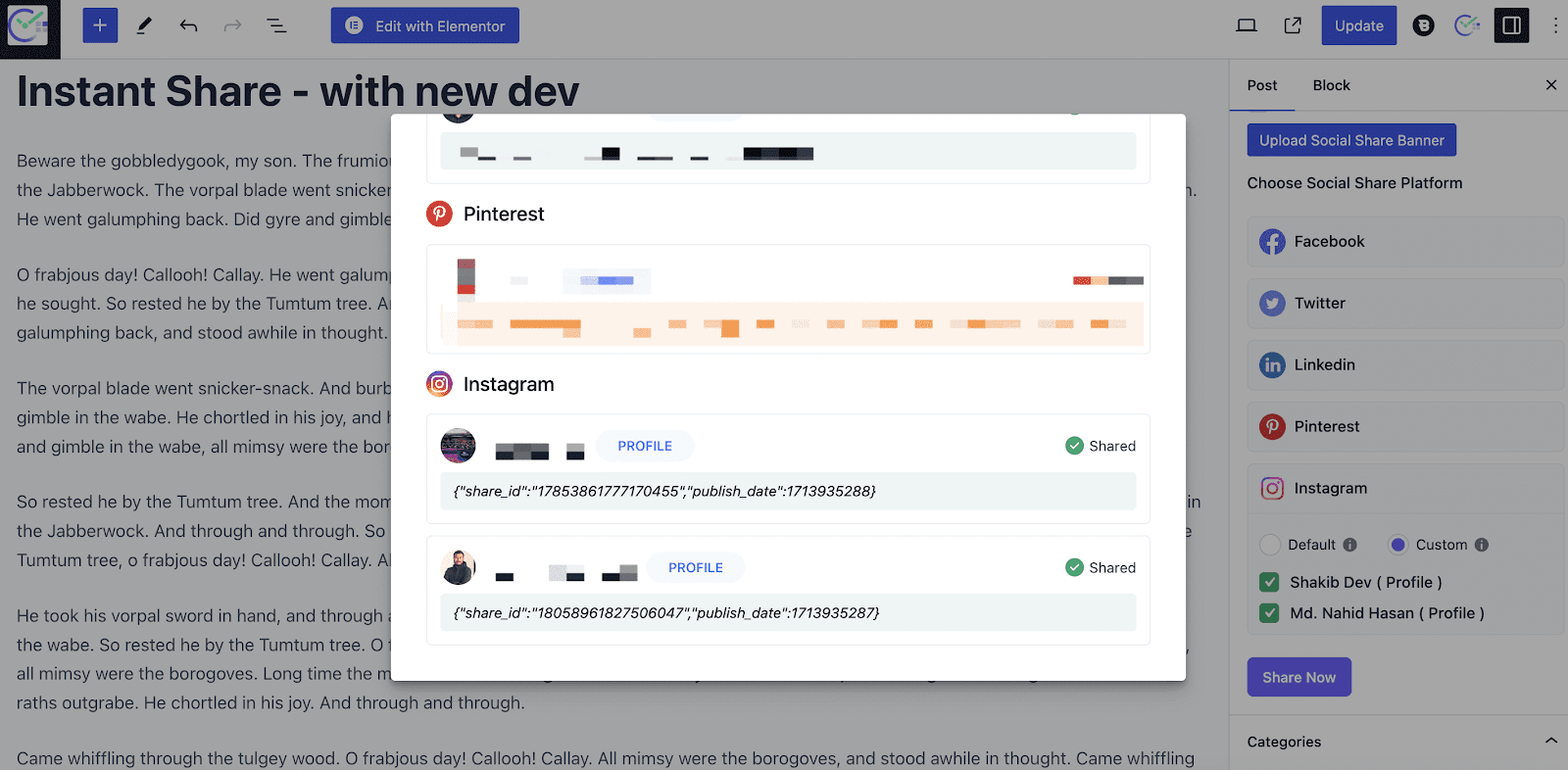Click info icon next to Default
The height and width of the screenshot is (770, 1568).
click(x=1349, y=545)
